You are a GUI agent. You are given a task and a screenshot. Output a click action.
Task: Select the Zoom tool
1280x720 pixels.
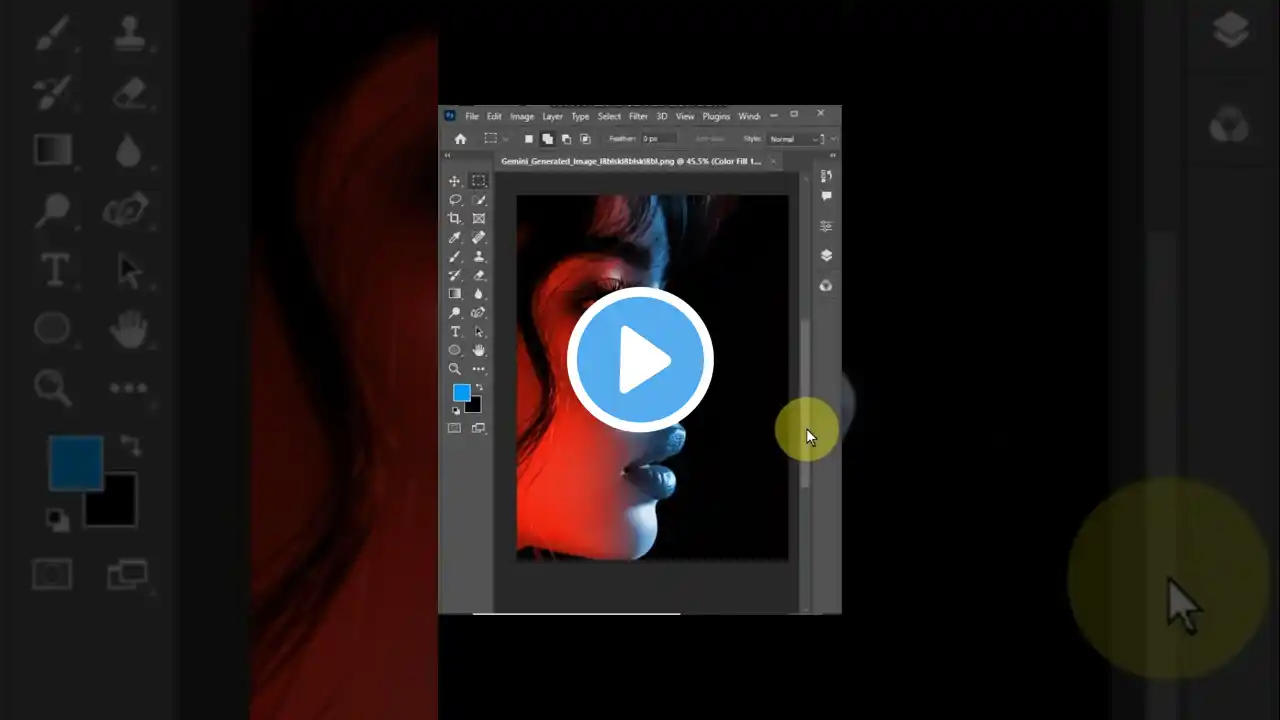point(455,369)
